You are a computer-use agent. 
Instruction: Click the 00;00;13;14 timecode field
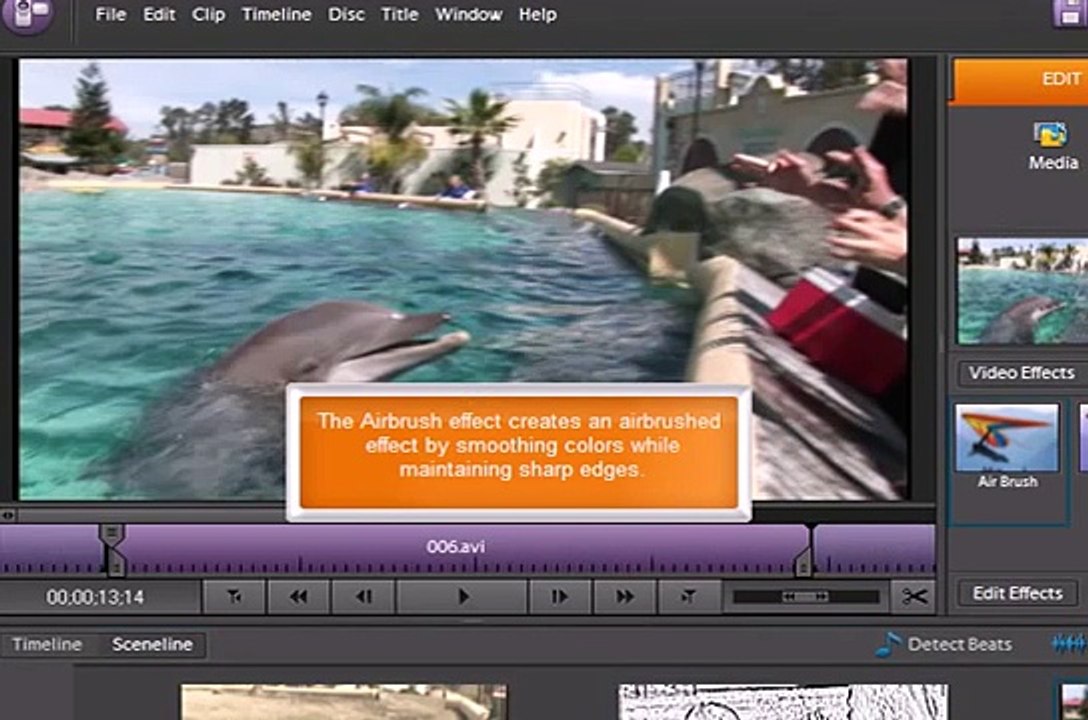click(x=96, y=597)
